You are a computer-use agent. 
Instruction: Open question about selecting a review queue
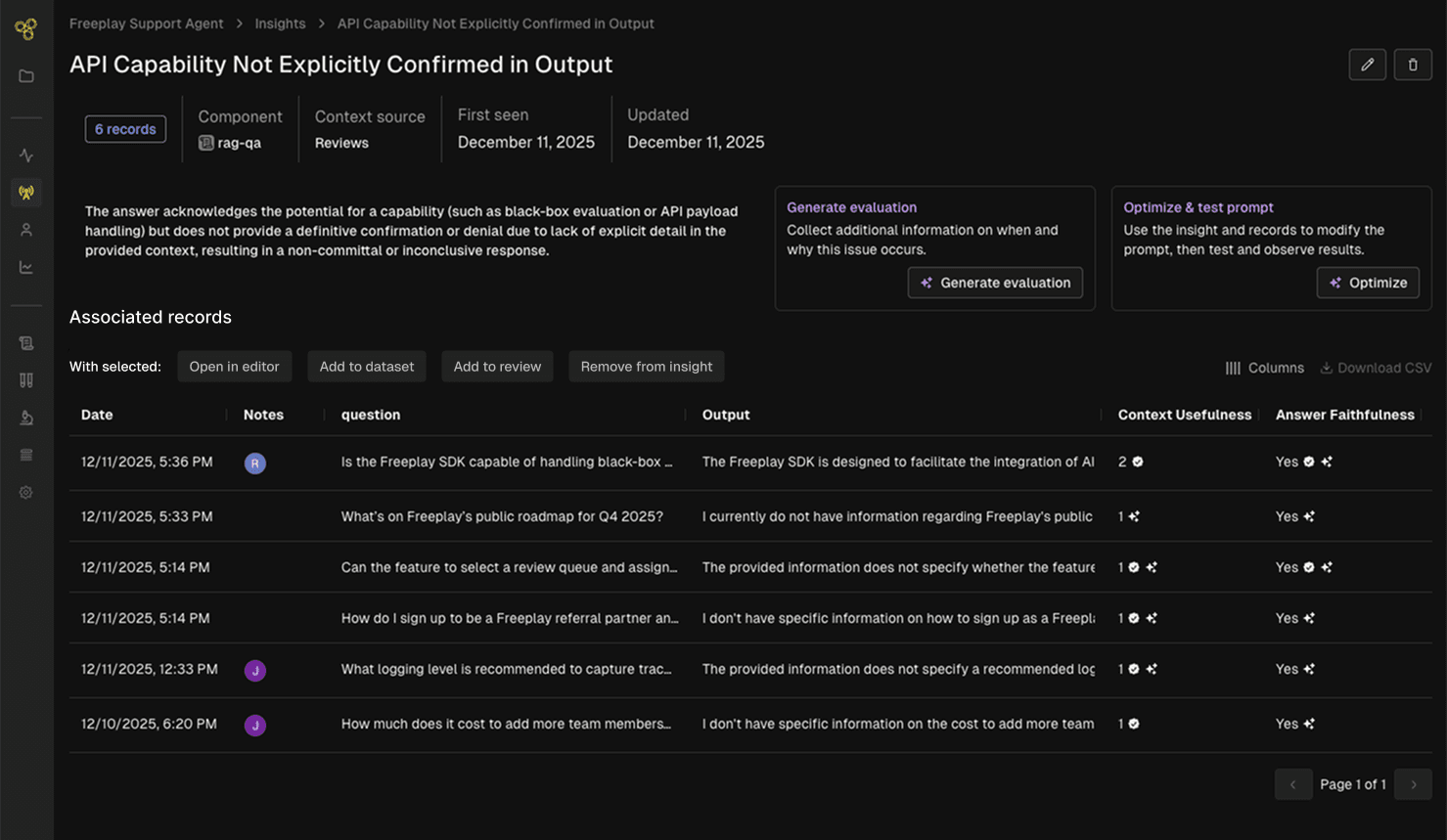pos(509,567)
